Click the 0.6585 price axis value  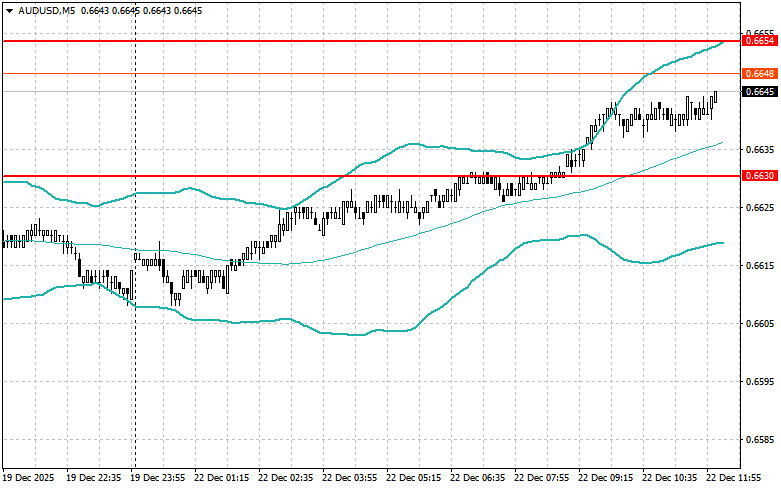pos(760,440)
